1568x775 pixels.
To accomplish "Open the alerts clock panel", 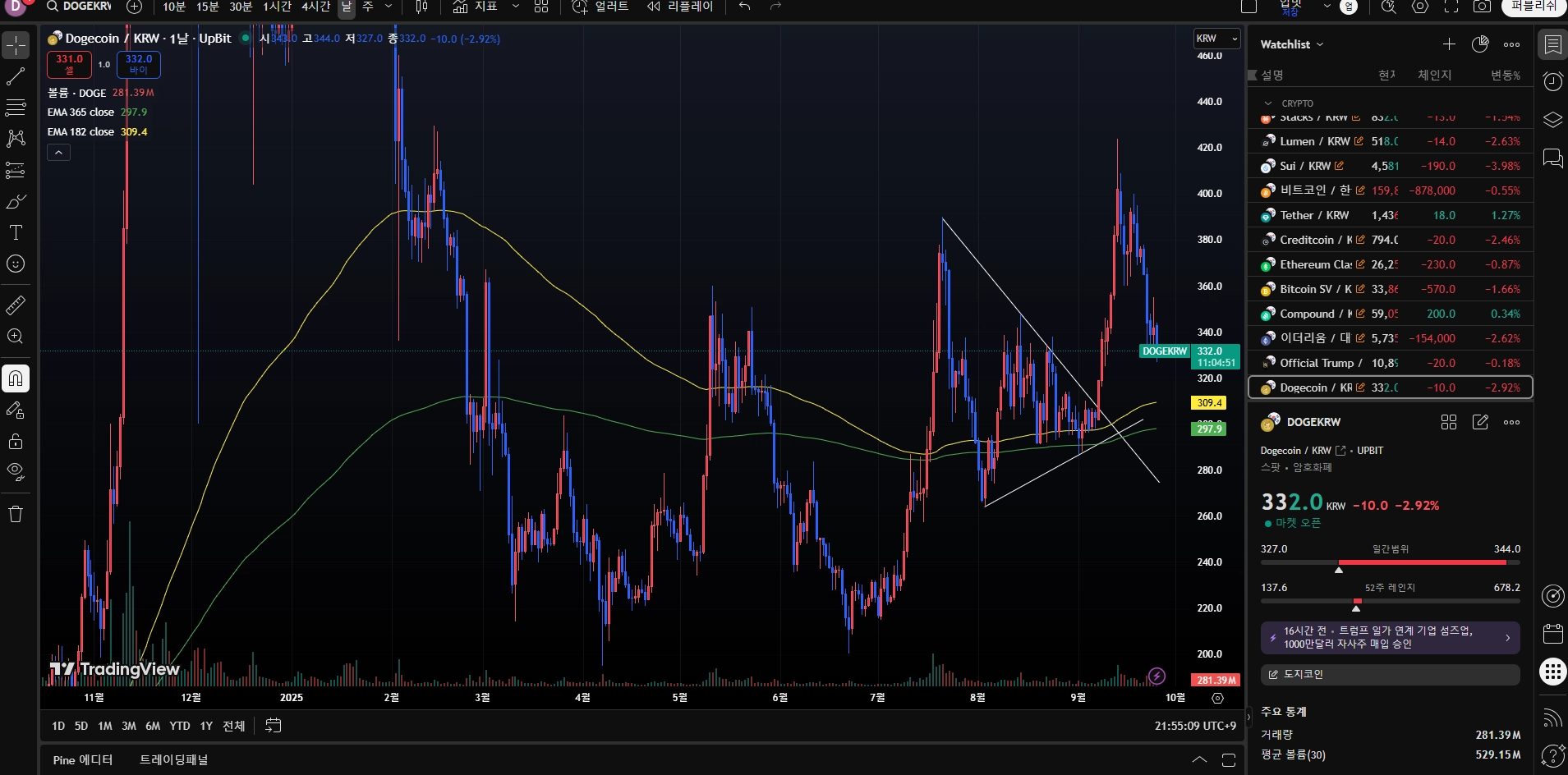I will (x=1552, y=81).
